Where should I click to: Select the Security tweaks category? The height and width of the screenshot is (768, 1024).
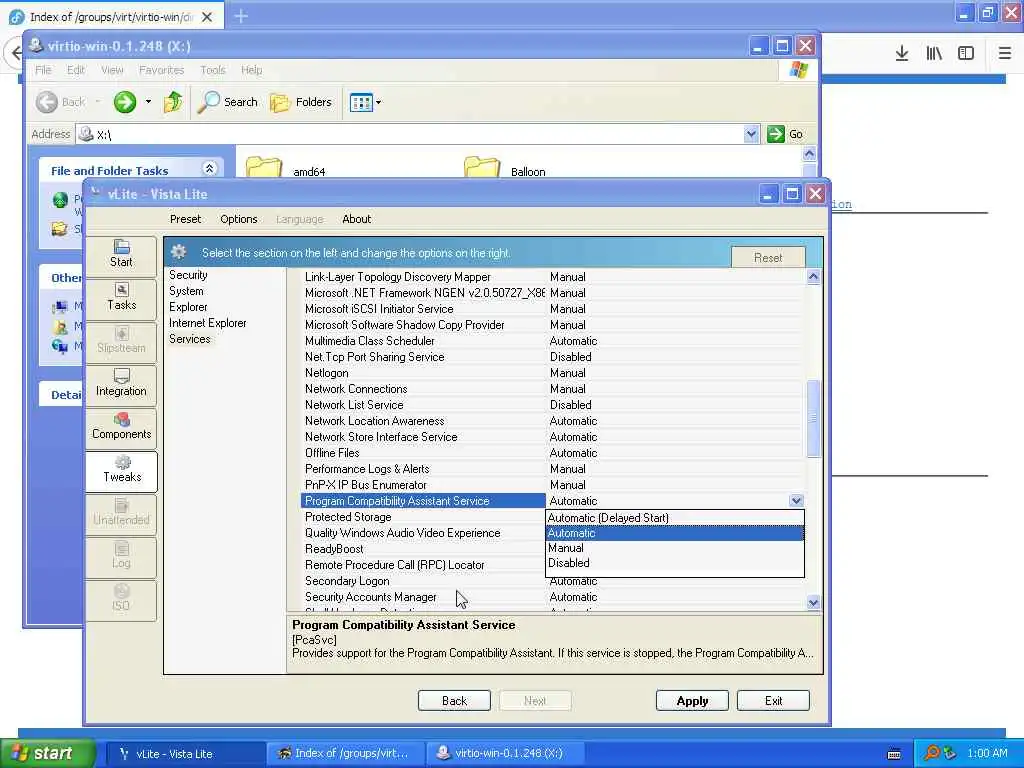(188, 275)
